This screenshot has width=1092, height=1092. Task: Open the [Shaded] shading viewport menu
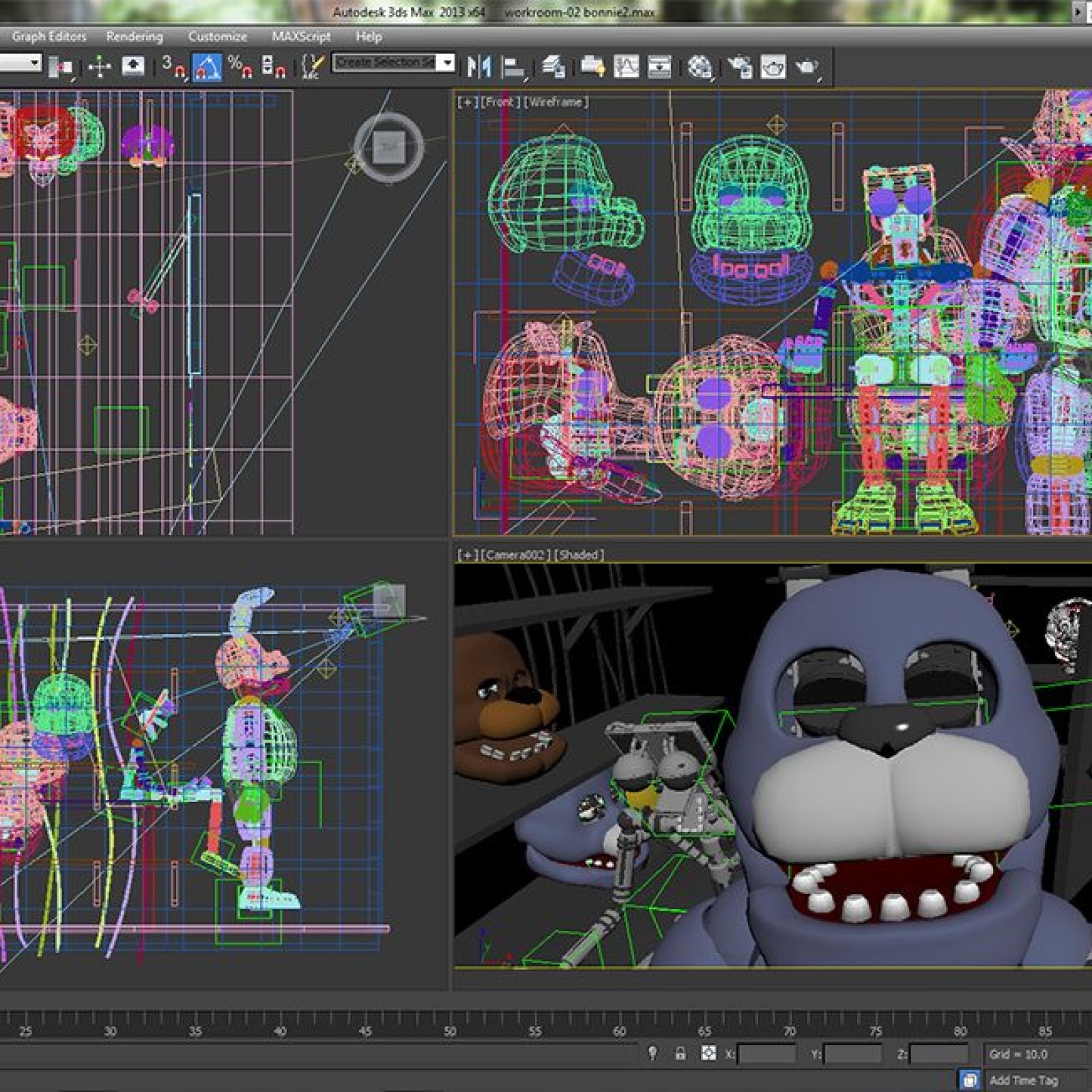579,555
